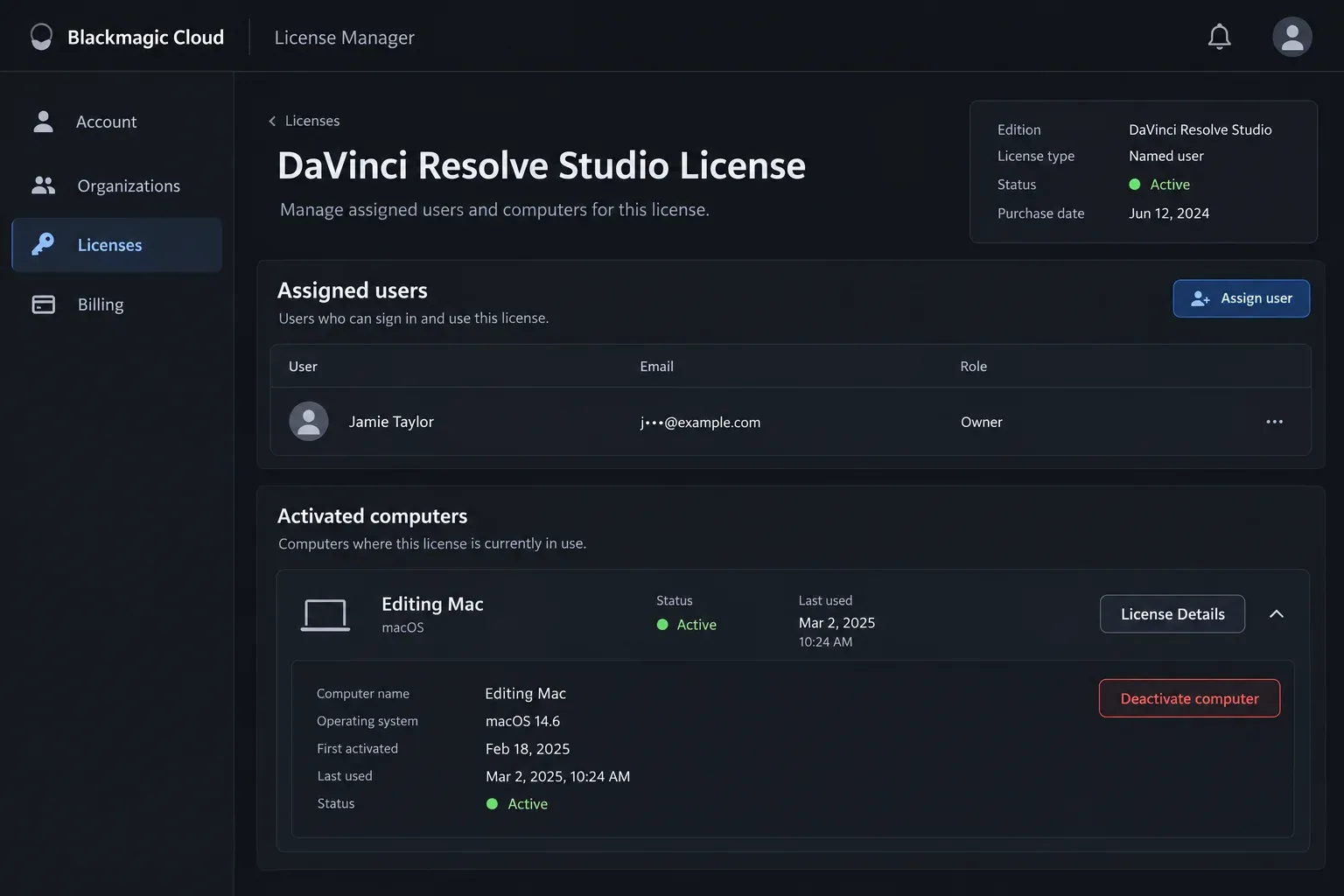This screenshot has height=896, width=1344.
Task: Click the Blackmagic Cloud title text
Action: (x=145, y=37)
